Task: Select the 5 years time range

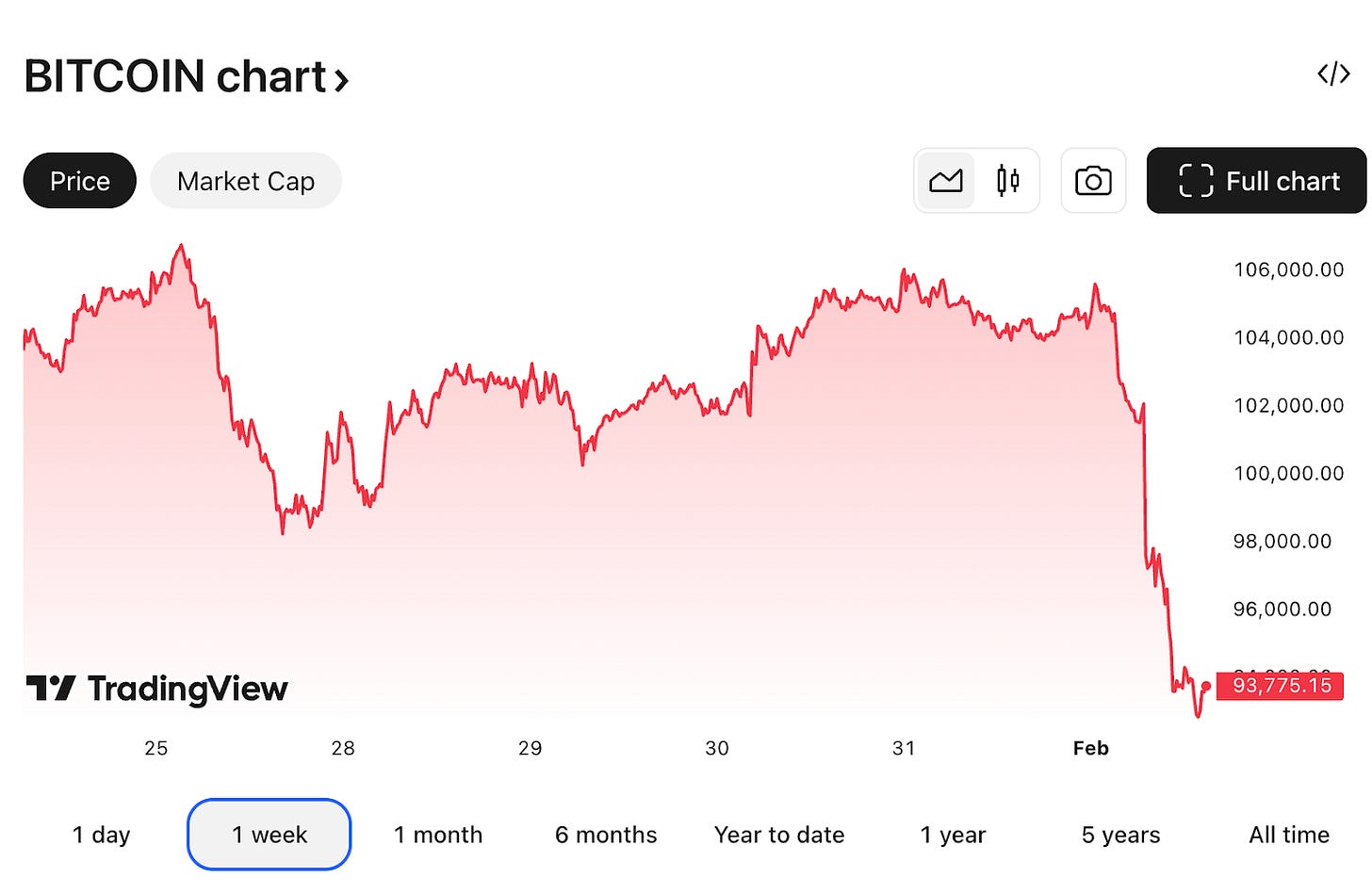Action: (x=1119, y=834)
